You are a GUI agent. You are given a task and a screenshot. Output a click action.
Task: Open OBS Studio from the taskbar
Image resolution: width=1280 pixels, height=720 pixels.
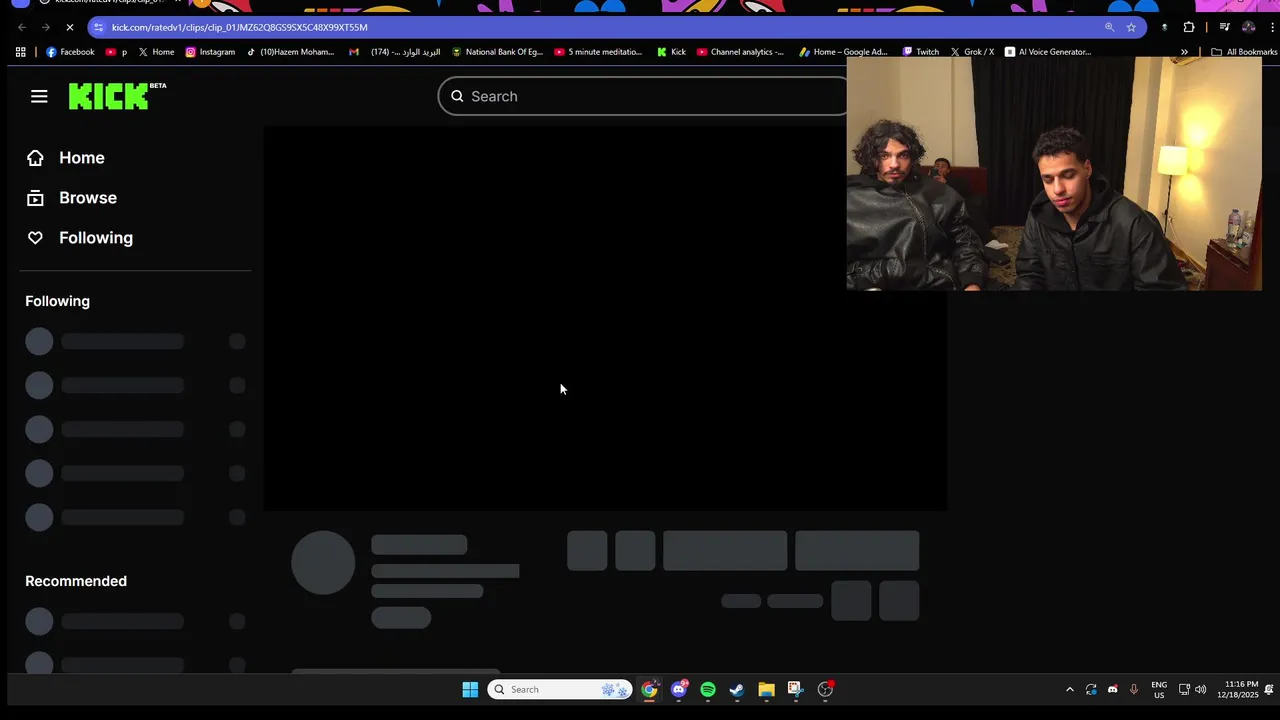click(x=825, y=689)
